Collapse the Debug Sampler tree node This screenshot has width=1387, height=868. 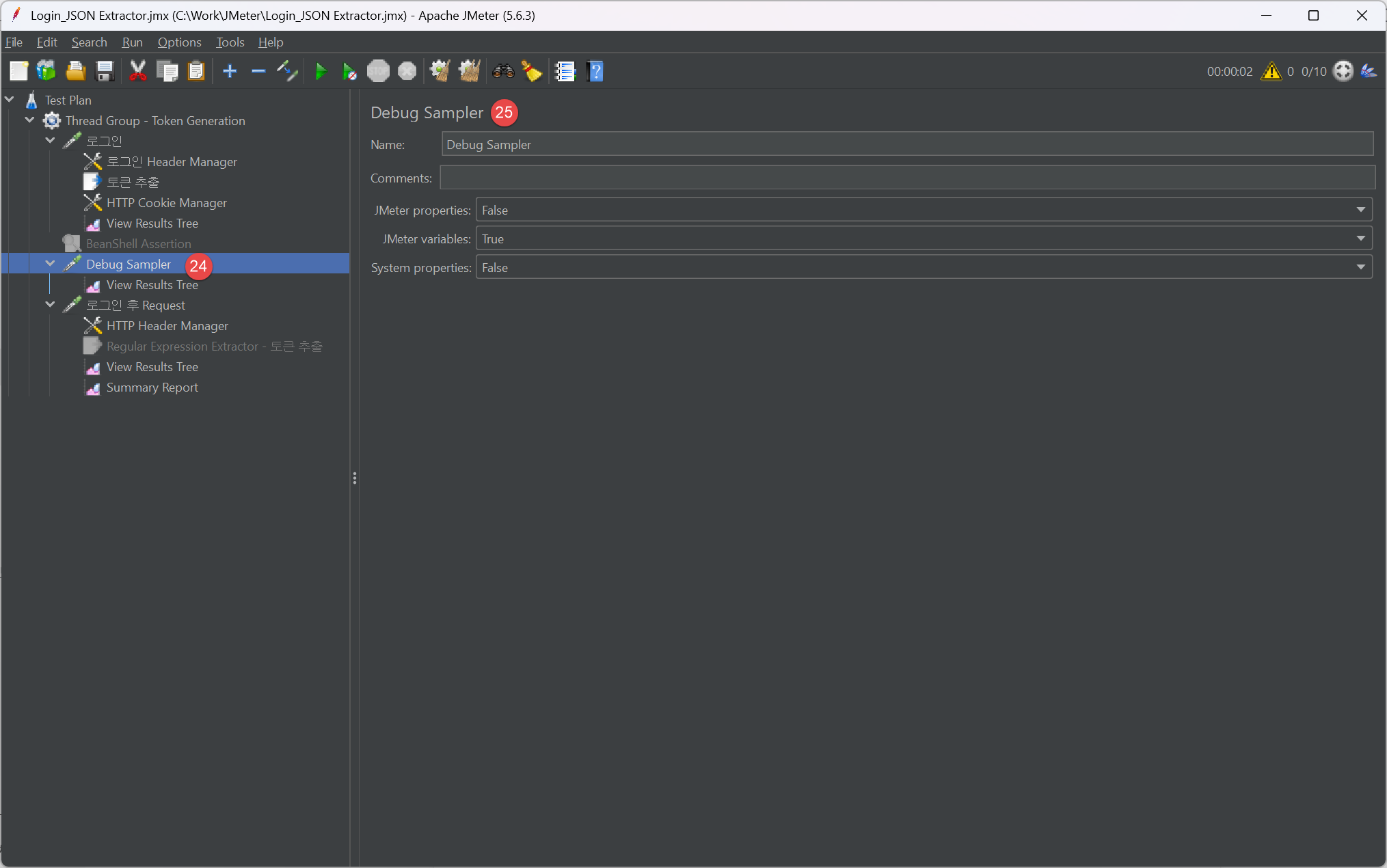pyautogui.click(x=51, y=264)
